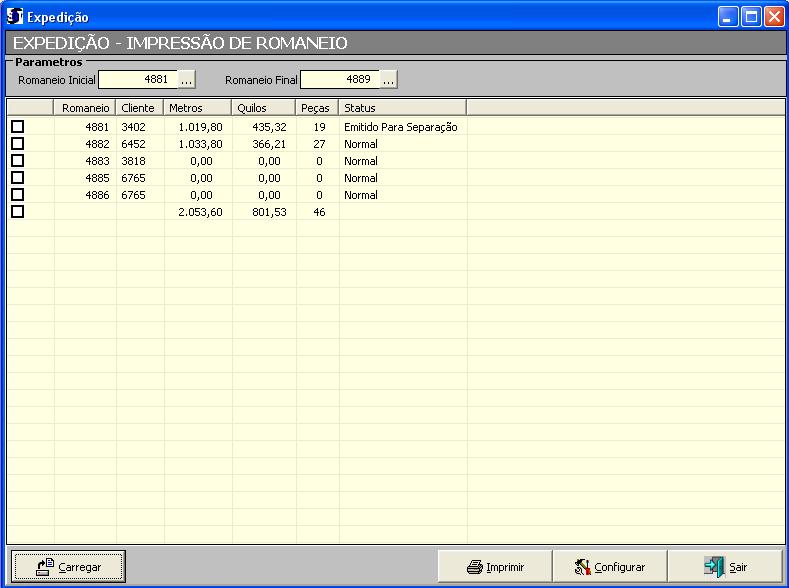Open Configurar settings

[609, 567]
